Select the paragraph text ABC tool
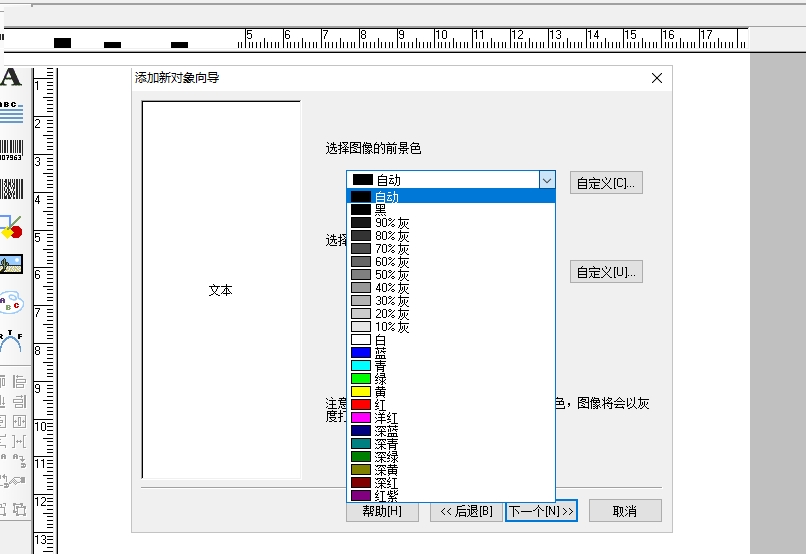Screen dimensions: 806x554 tap(11, 113)
